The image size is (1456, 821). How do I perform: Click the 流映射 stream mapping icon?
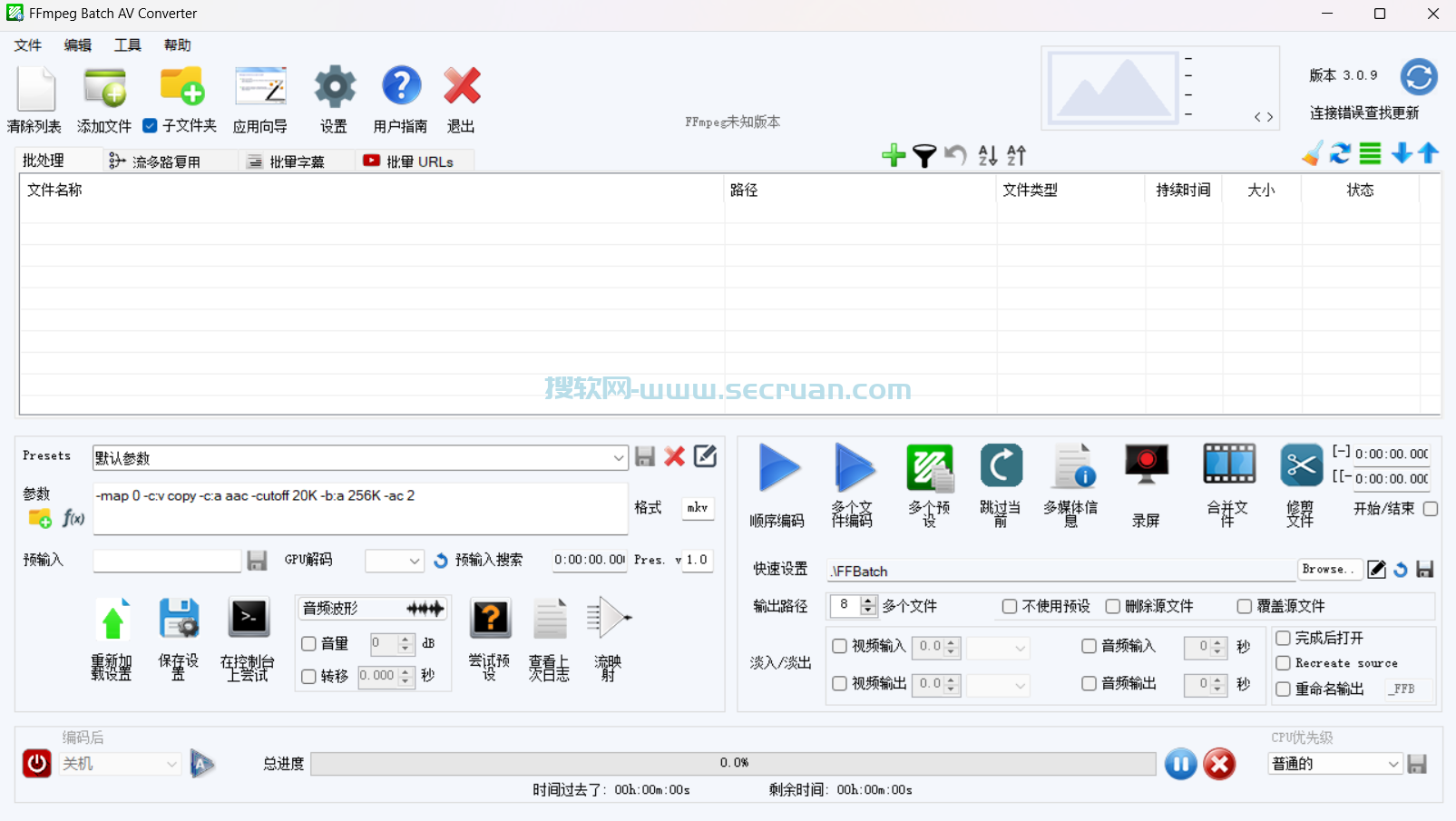click(x=609, y=619)
